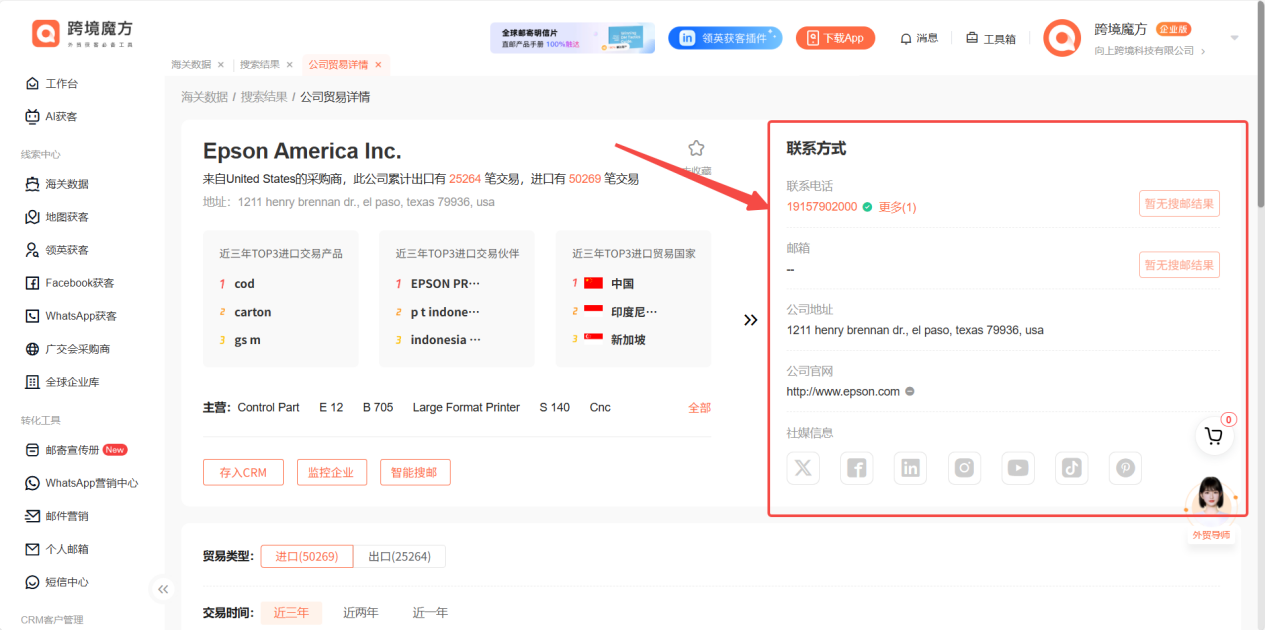Click the 海关数据 breadcrumb link
Viewport: 1265px width, 630px height.
[x=204, y=97]
